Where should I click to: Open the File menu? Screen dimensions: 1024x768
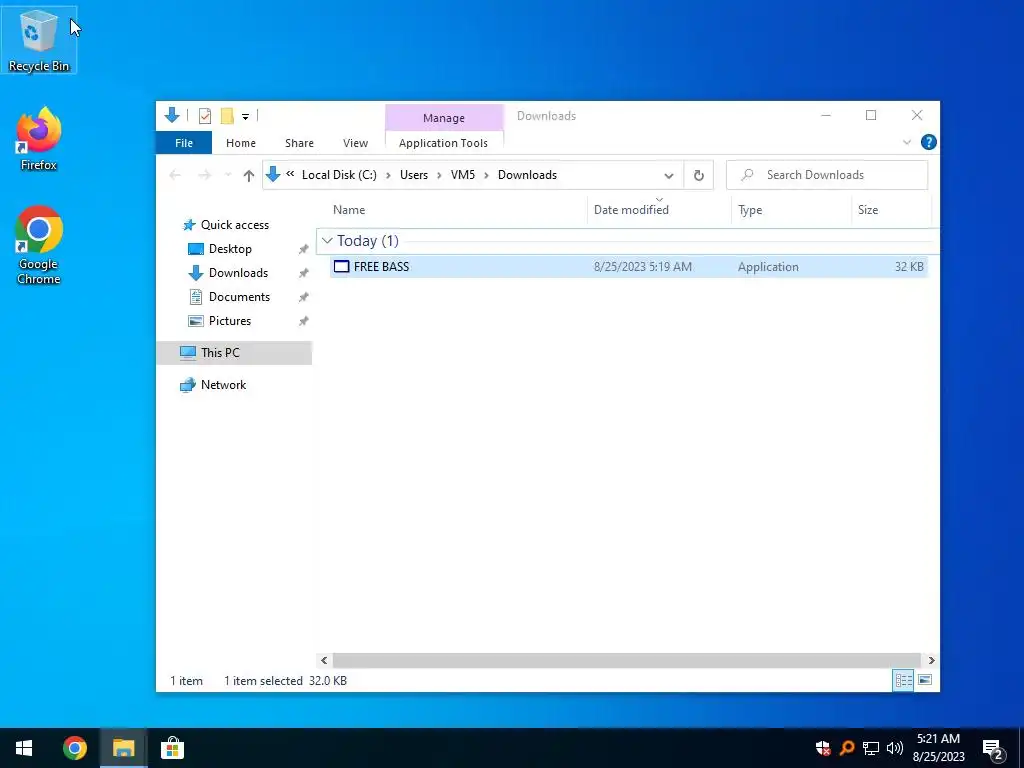pos(184,143)
